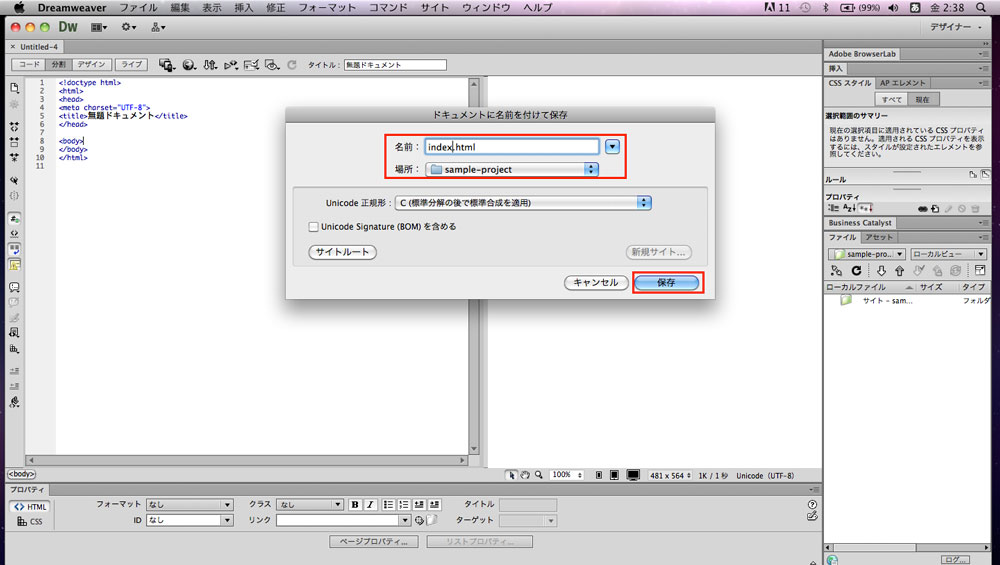Image resolution: width=1000 pixels, height=565 pixels.
Task: Click the browse for file folder icon
Action: (432, 520)
